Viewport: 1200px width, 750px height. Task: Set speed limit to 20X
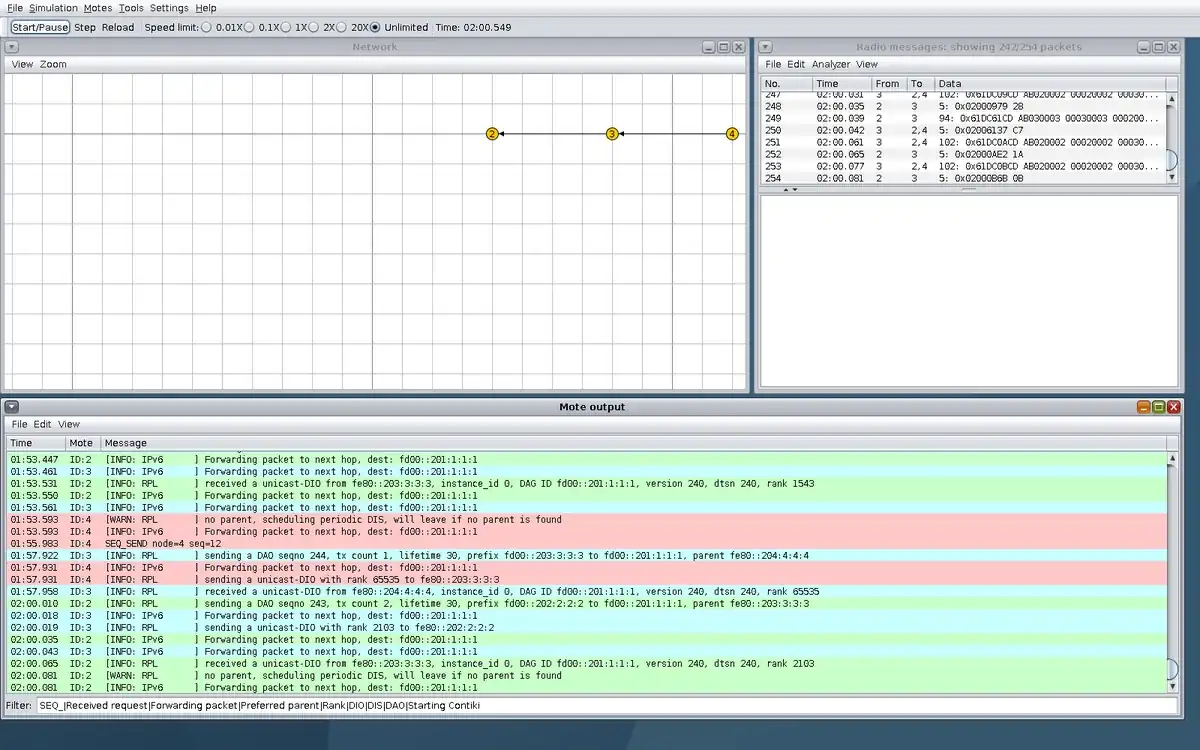[x=341, y=27]
